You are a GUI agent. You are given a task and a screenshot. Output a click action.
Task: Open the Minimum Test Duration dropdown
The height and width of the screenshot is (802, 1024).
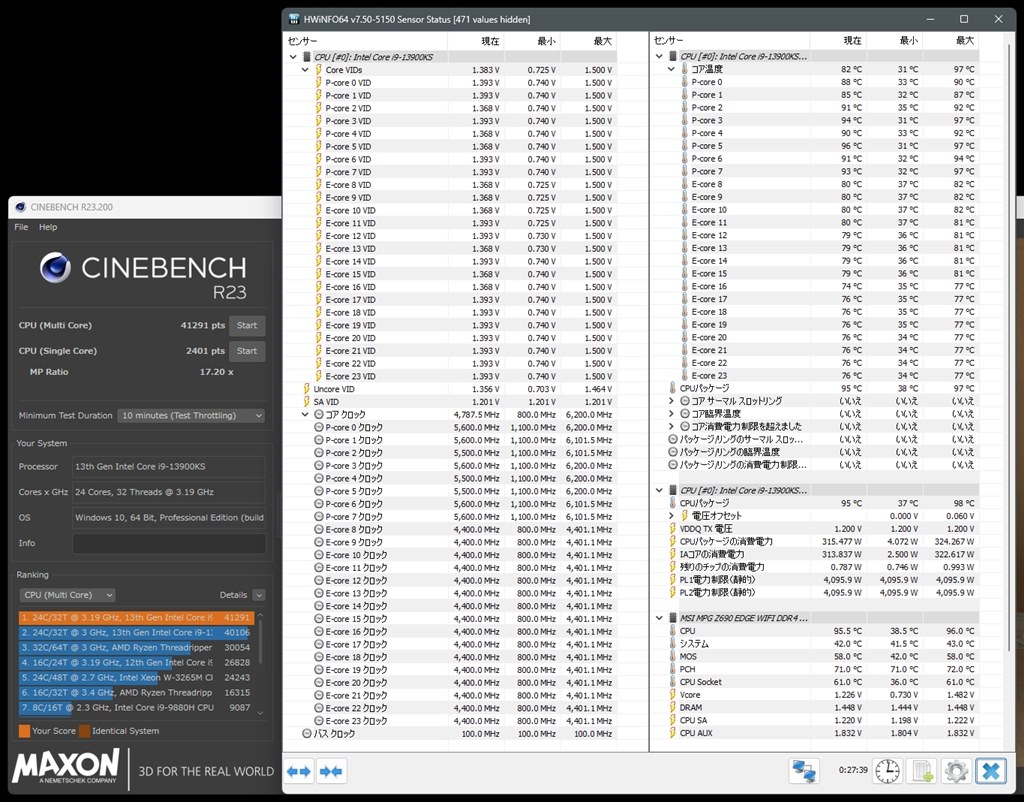tap(191, 415)
